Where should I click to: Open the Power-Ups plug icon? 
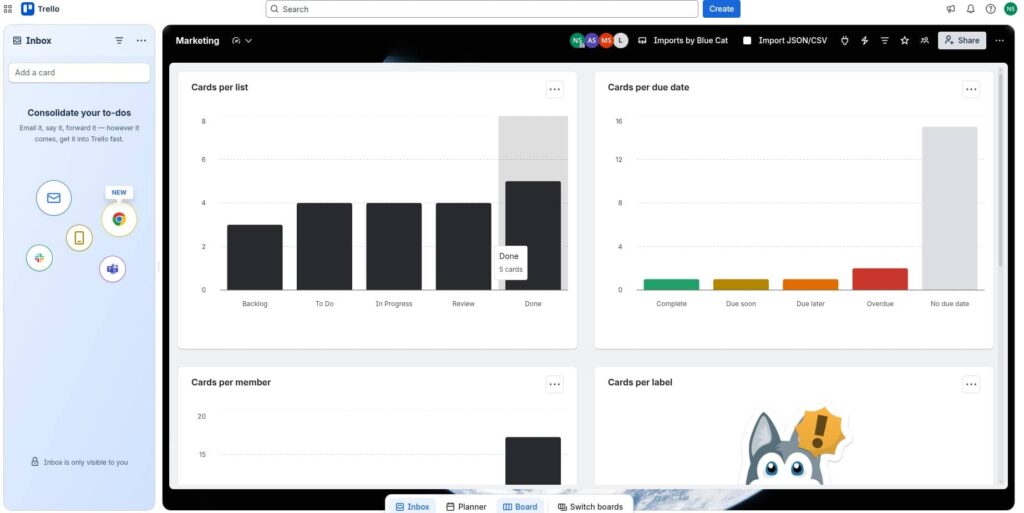(x=844, y=40)
